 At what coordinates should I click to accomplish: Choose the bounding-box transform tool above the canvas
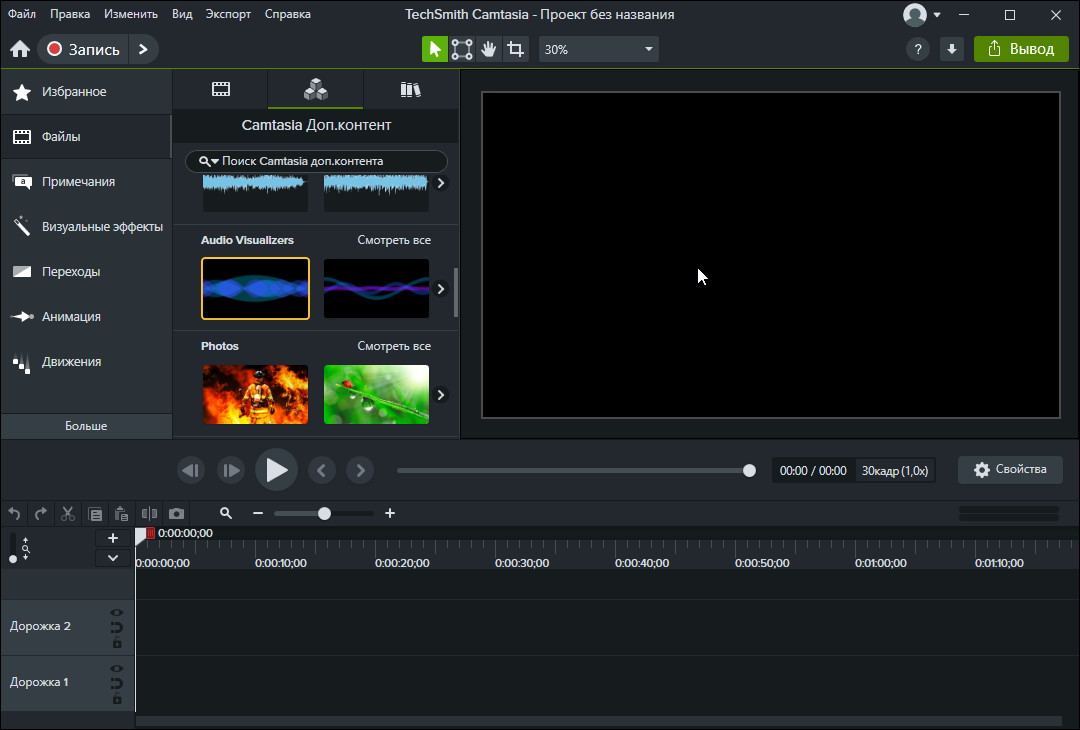click(461, 49)
